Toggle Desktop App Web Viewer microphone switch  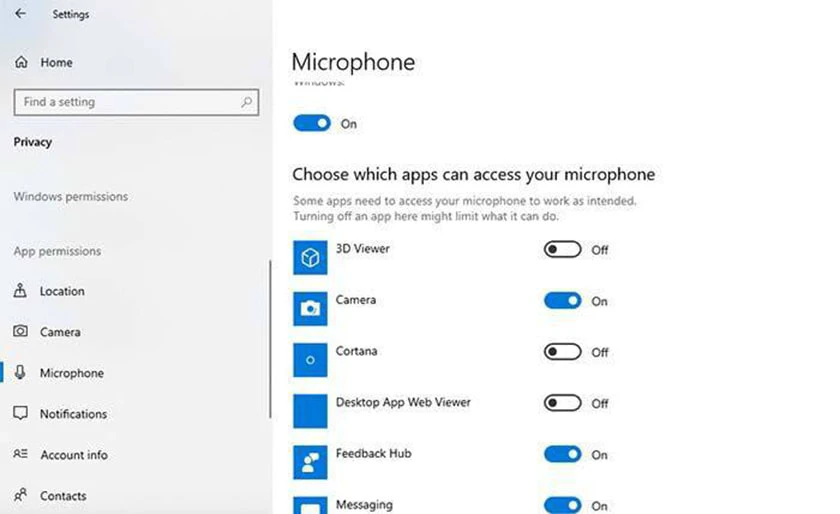[x=562, y=403]
